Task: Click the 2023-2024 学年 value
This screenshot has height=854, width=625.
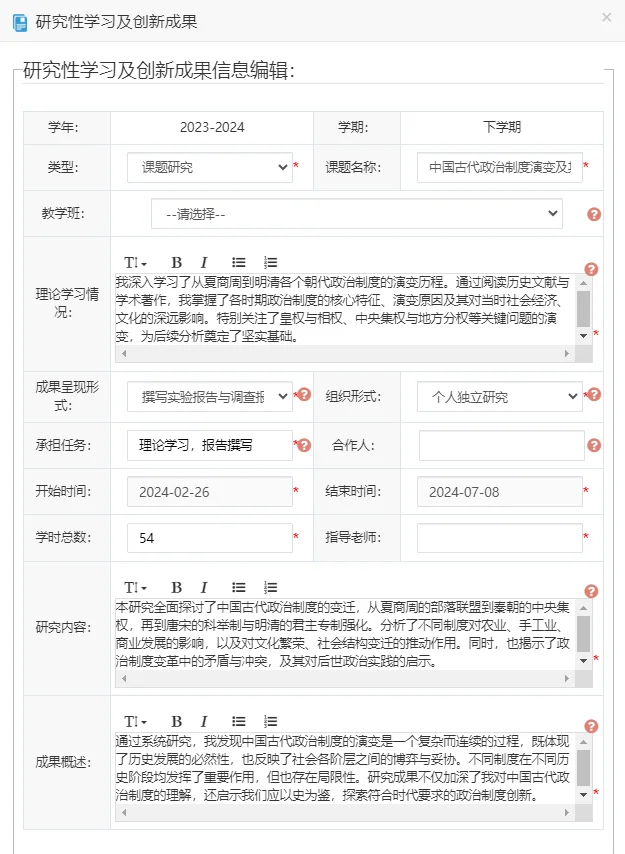Action: coord(212,127)
